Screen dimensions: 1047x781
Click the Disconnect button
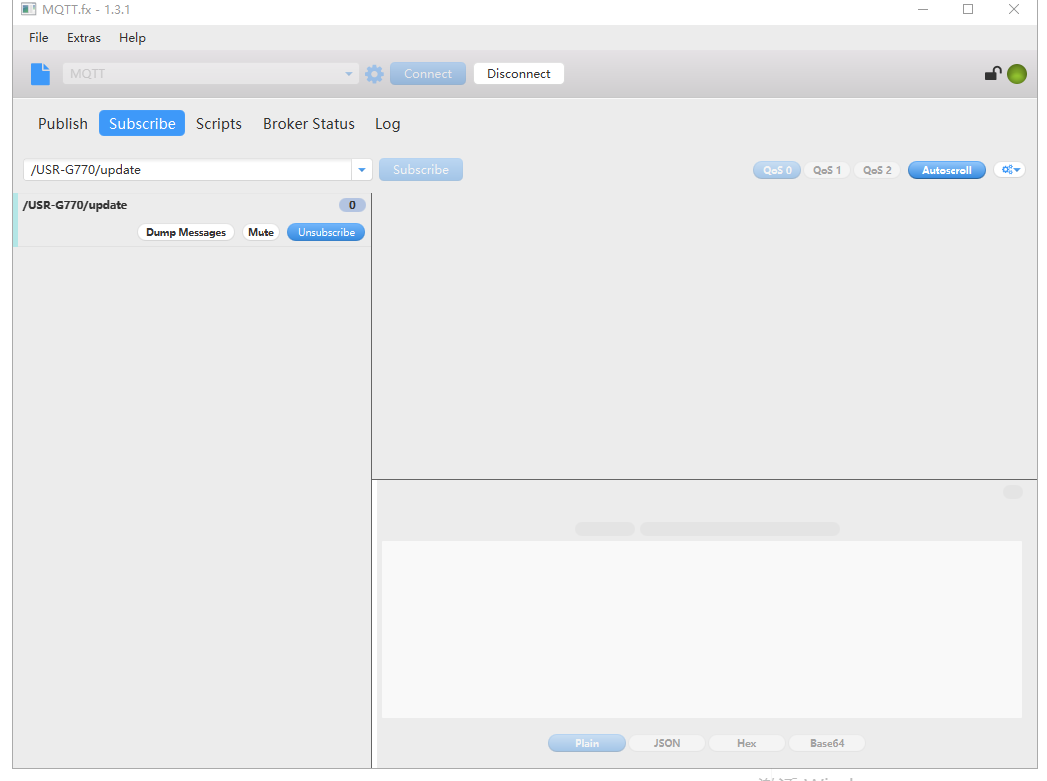519,73
